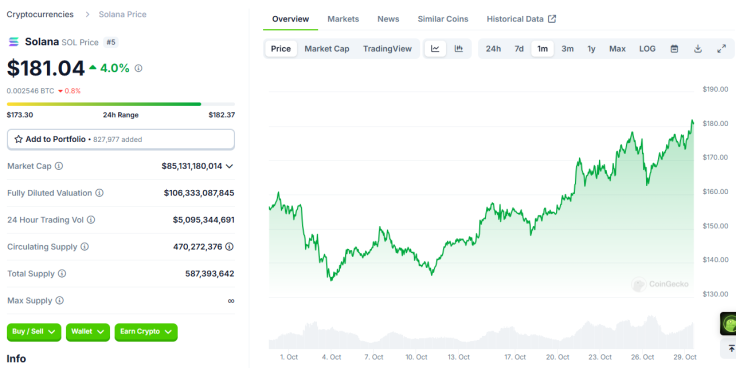Expand the Market Cap value chevron
Screen dimensions: 736x368
click(230, 166)
